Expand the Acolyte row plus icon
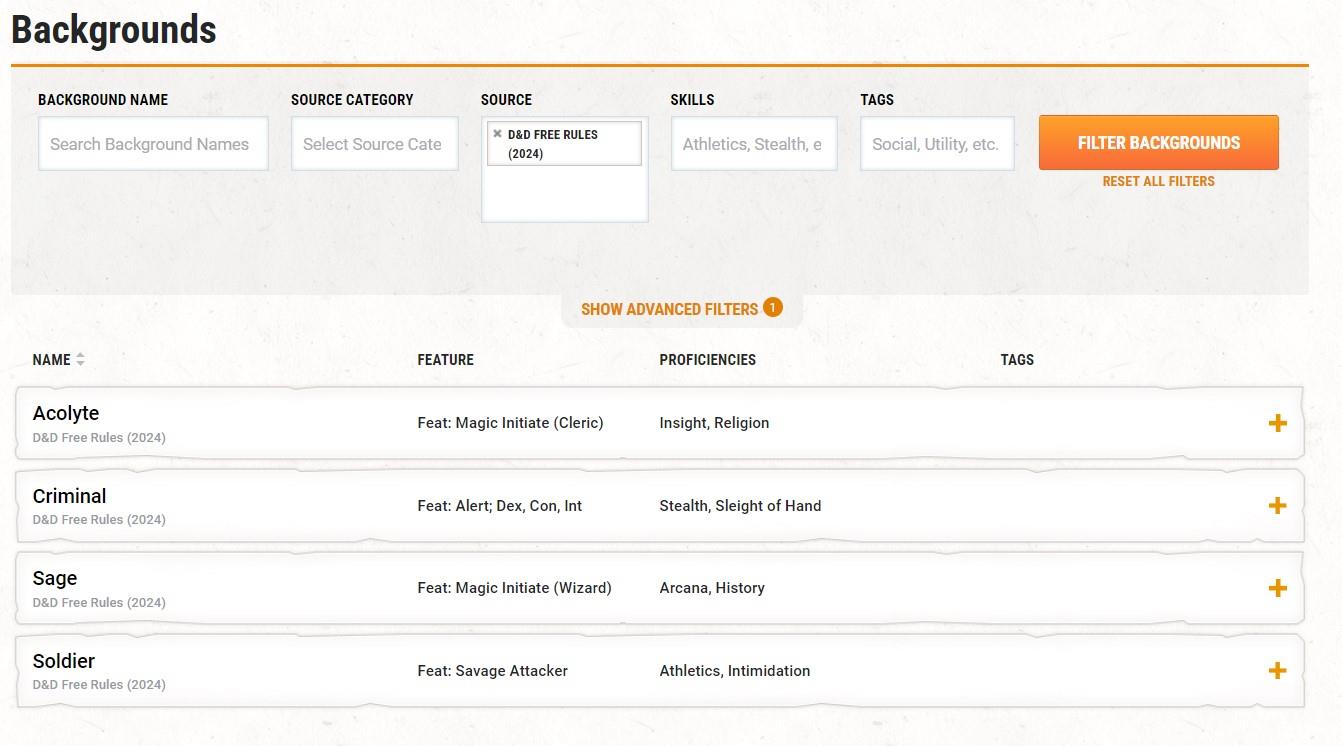 pyautogui.click(x=1277, y=423)
